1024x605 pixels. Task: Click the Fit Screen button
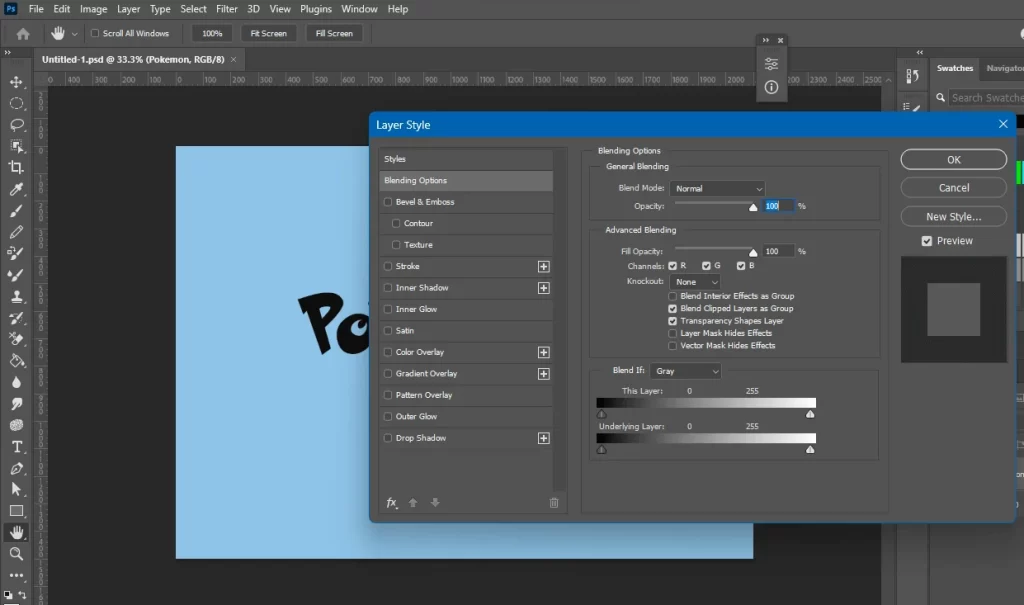268,32
